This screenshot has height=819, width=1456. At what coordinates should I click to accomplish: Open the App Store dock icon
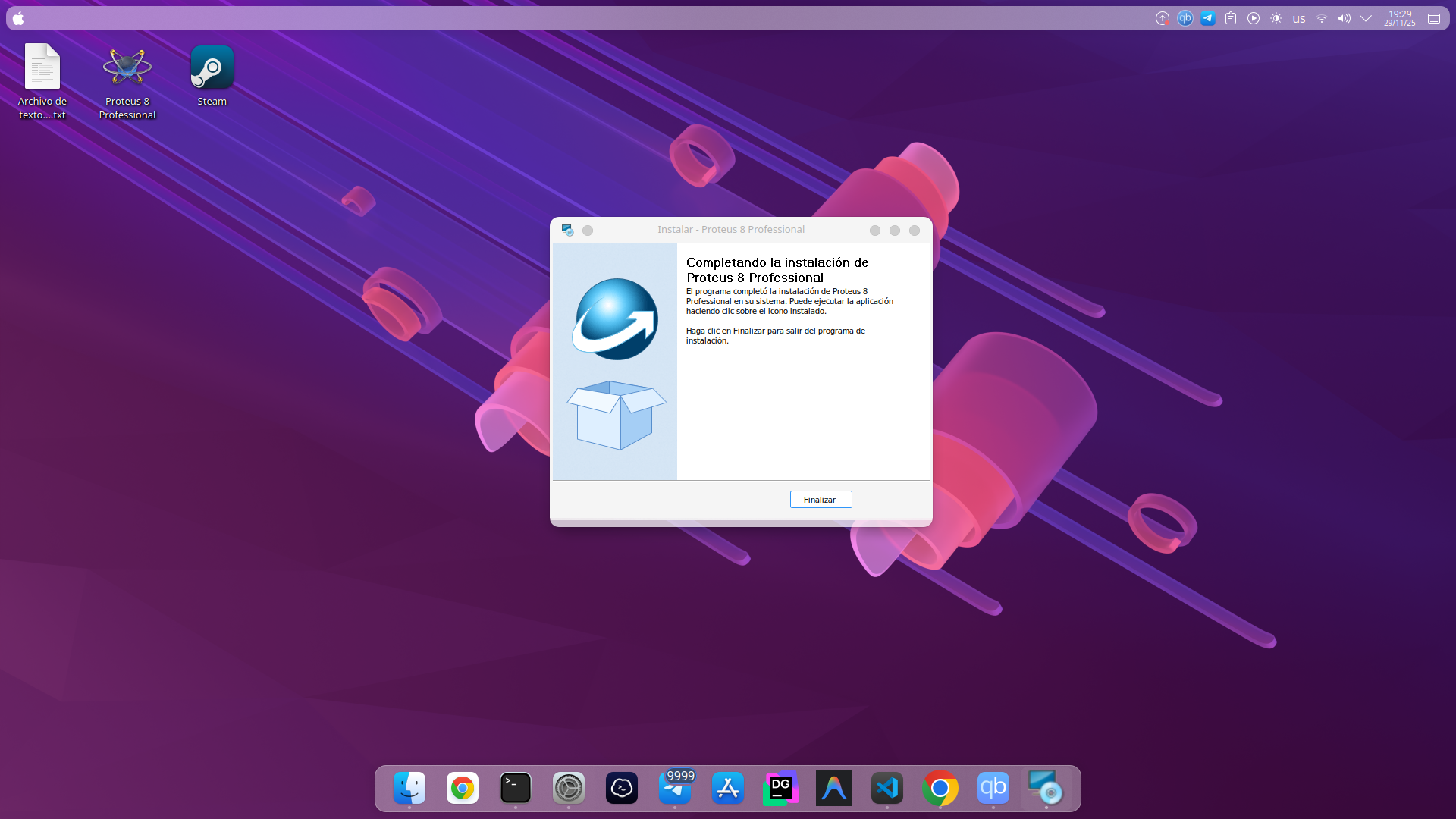[x=728, y=789]
